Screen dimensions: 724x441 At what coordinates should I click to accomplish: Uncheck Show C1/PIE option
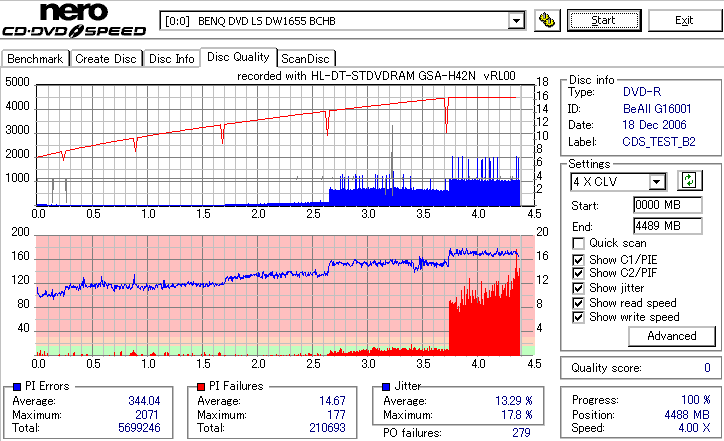coord(578,260)
